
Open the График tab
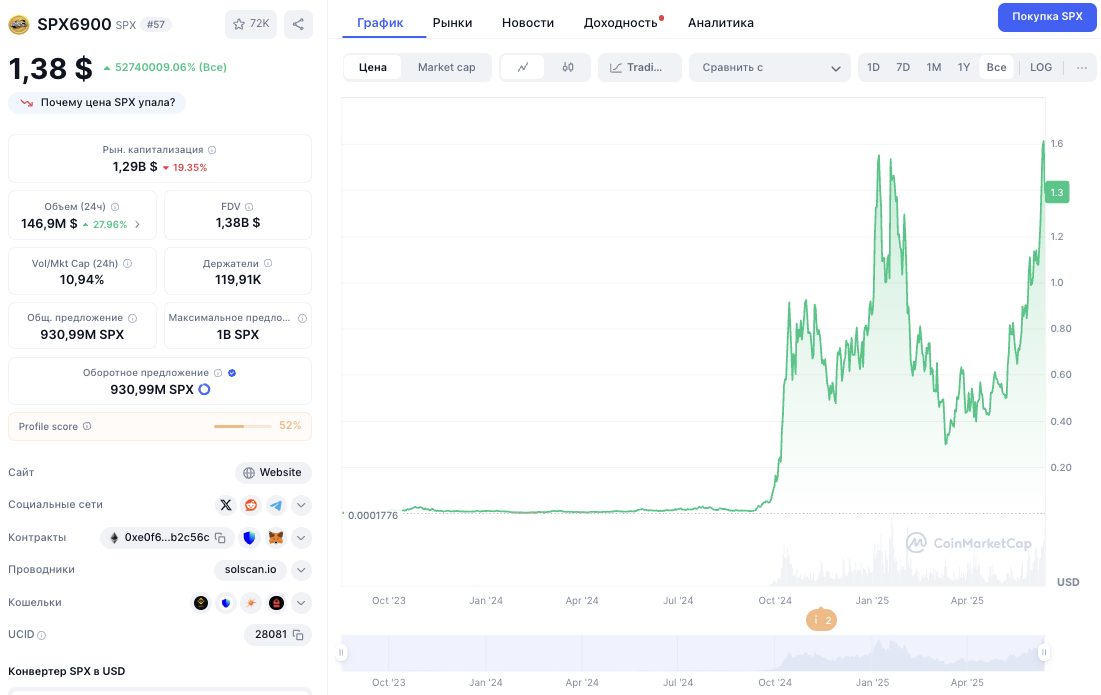[380, 22]
